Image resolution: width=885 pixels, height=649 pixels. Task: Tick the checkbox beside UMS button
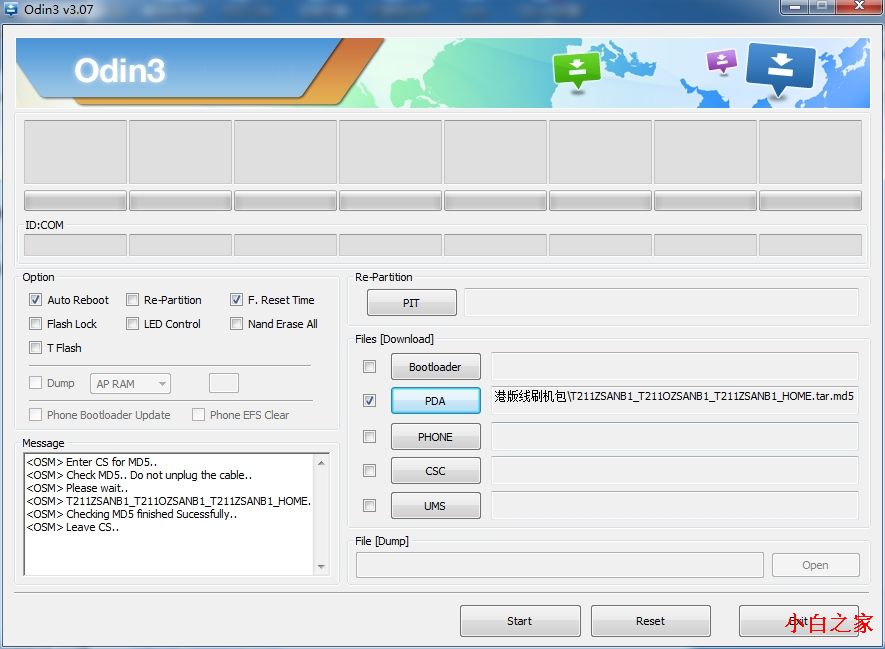(370, 505)
